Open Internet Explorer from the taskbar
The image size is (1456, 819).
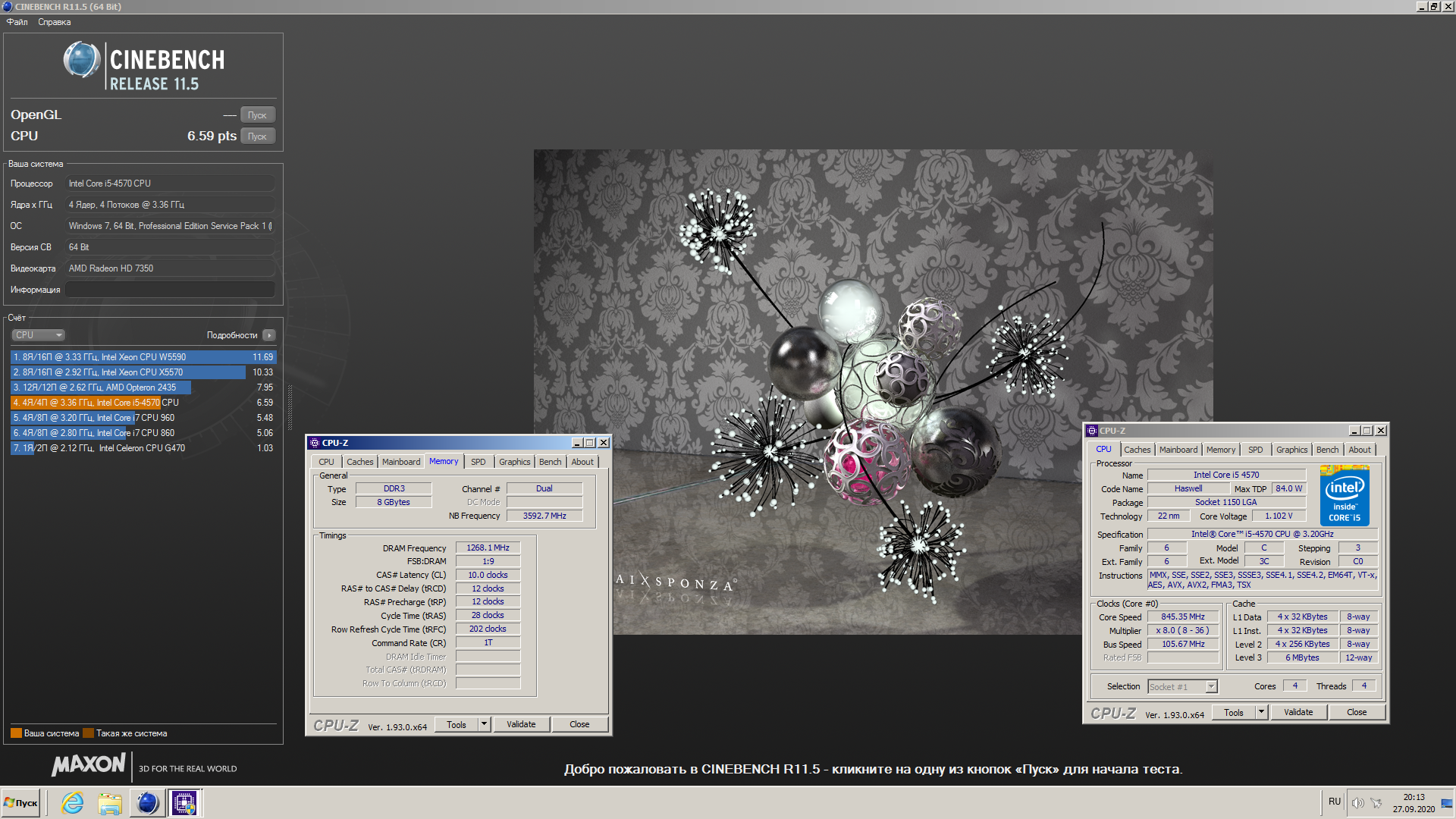pos(73,803)
